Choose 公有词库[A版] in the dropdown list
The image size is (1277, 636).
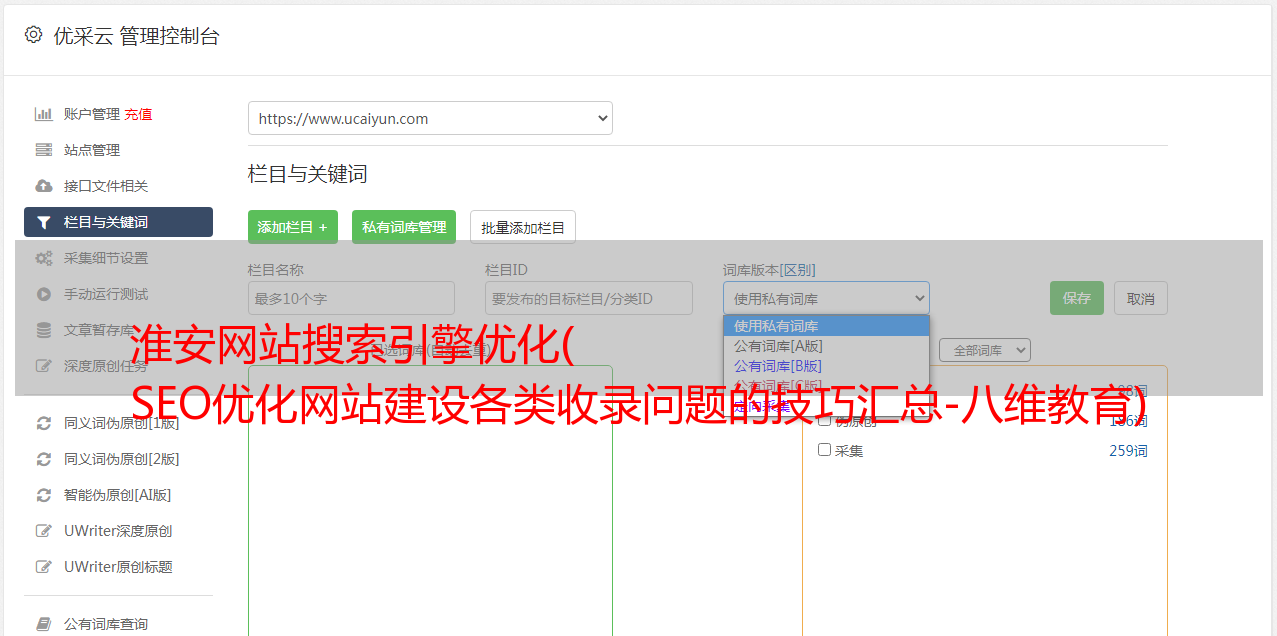pyautogui.click(x=826, y=345)
